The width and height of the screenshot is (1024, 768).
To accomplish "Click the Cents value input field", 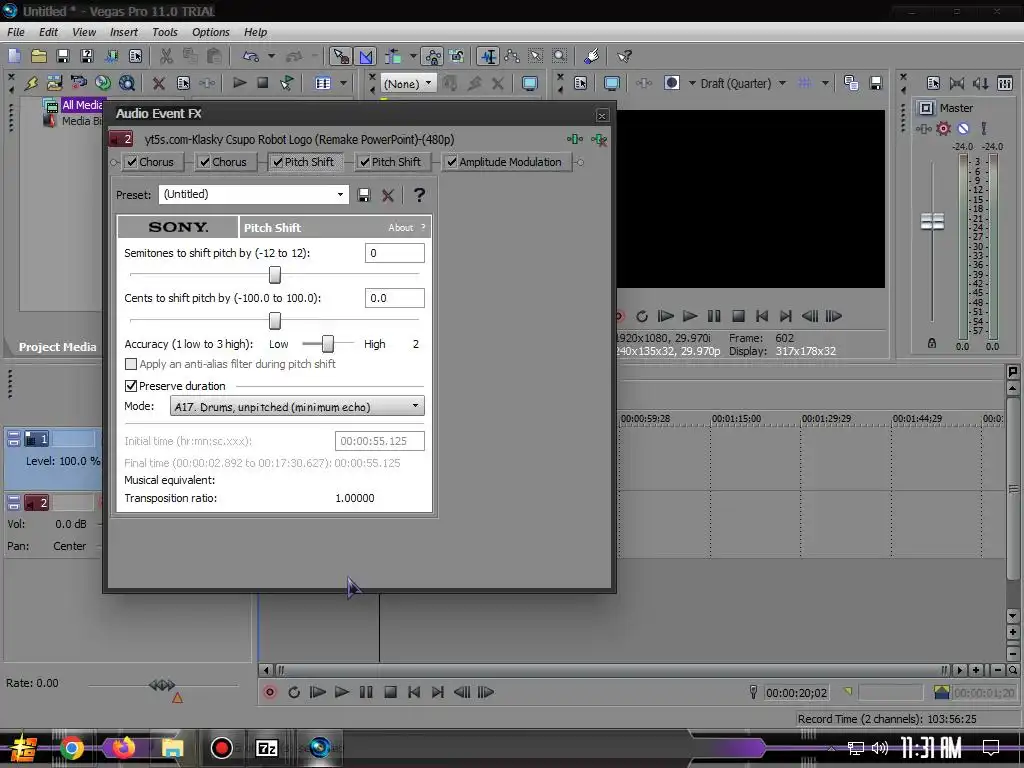I will [x=394, y=298].
